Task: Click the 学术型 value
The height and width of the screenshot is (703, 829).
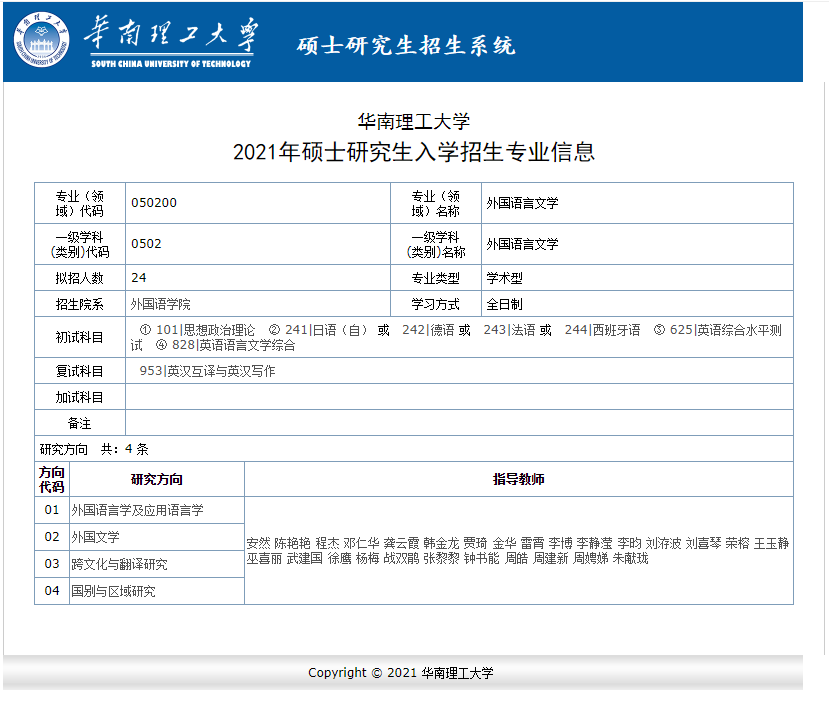Action: point(504,278)
